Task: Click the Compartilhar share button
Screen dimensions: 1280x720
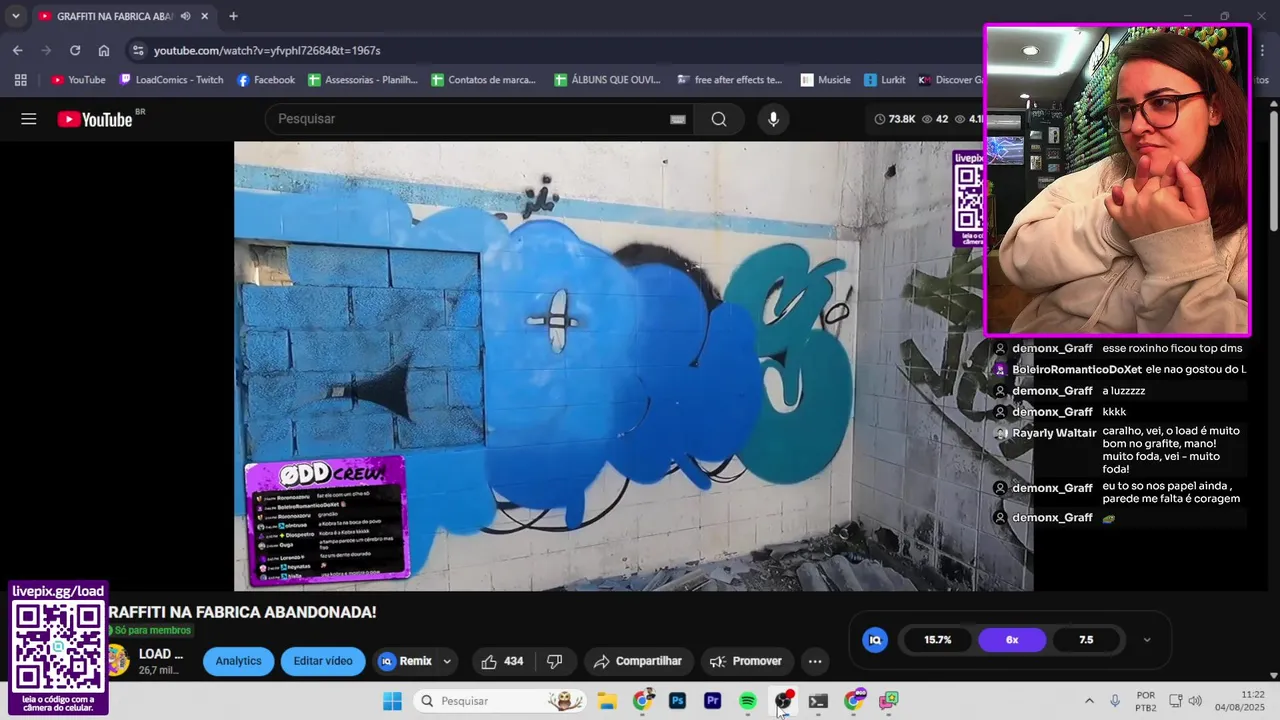Action: point(637,661)
